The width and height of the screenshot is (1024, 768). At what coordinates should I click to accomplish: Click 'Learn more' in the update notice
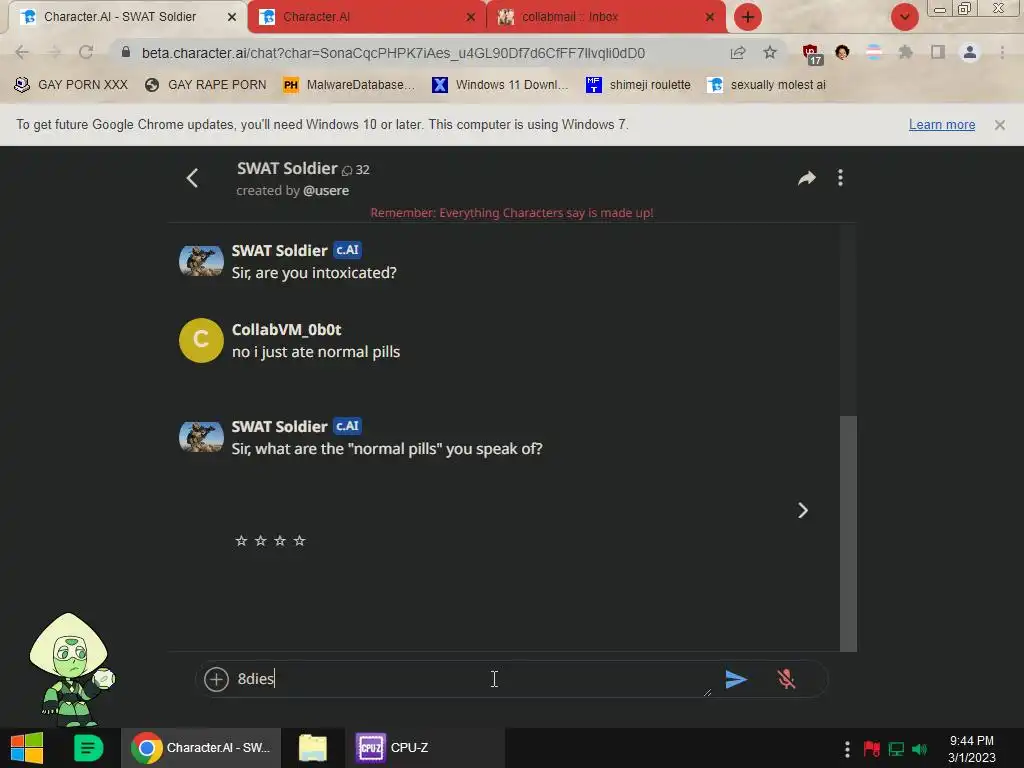[x=942, y=125]
